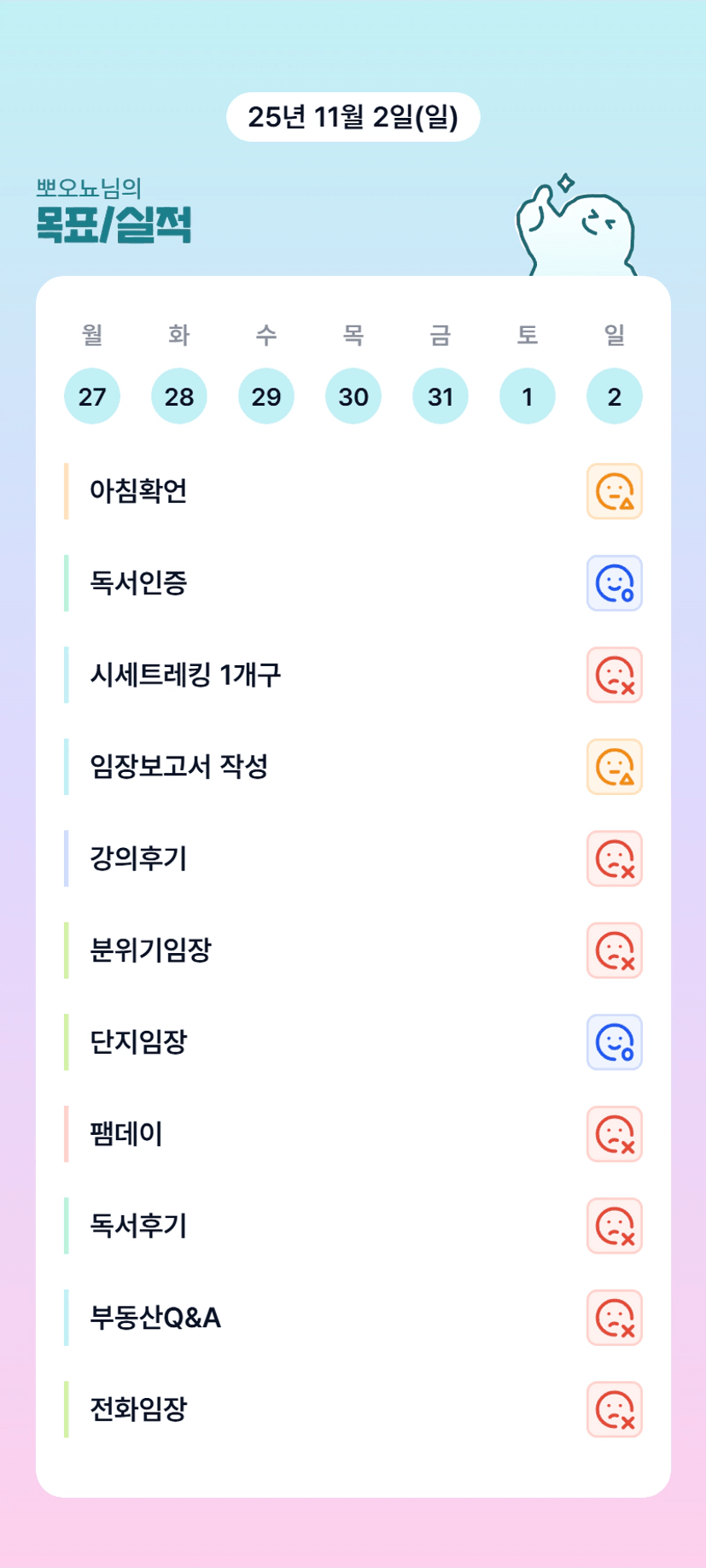Select Monday the 27th in week row
Viewport: 706px width, 1568px height.
click(x=92, y=396)
